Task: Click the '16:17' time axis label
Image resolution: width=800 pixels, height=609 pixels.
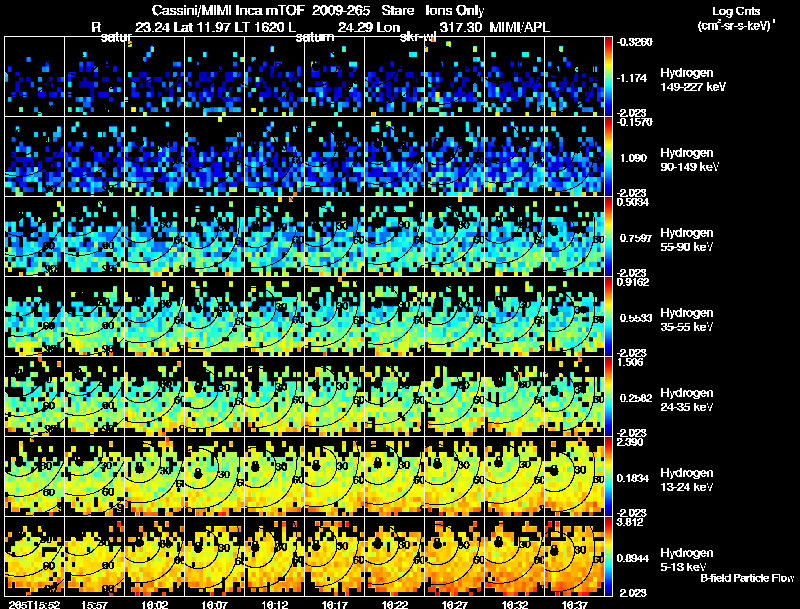Action: 335,604
